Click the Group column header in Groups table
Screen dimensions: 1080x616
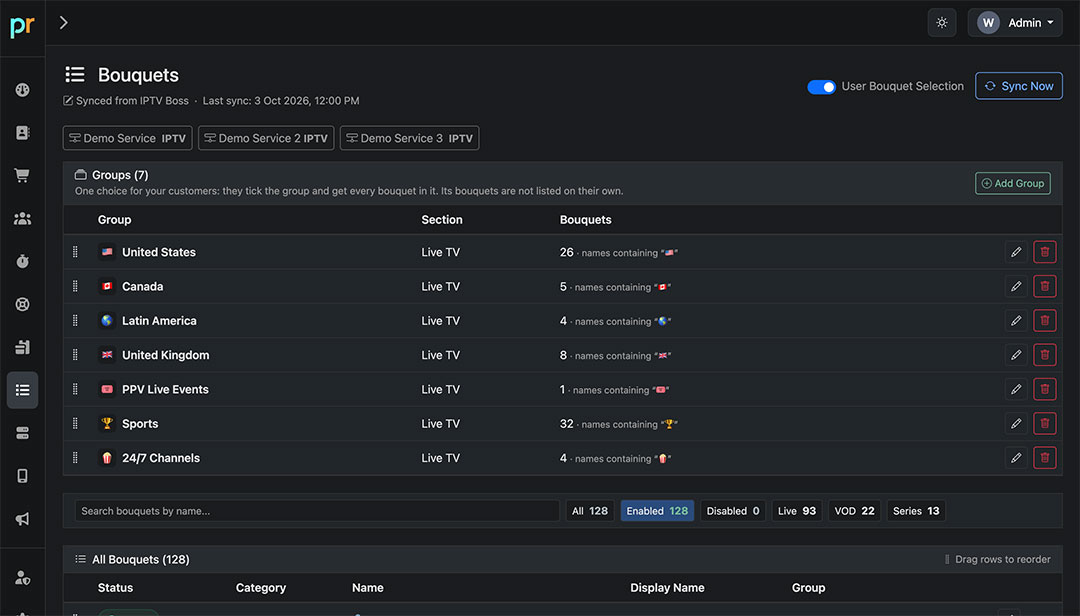(x=114, y=220)
